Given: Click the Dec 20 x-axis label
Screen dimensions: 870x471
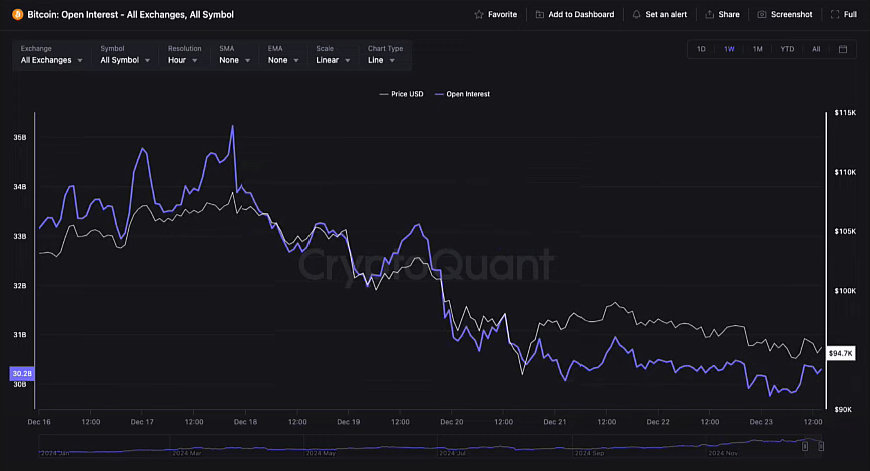Looking at the screenshot, I should [452, 422].
